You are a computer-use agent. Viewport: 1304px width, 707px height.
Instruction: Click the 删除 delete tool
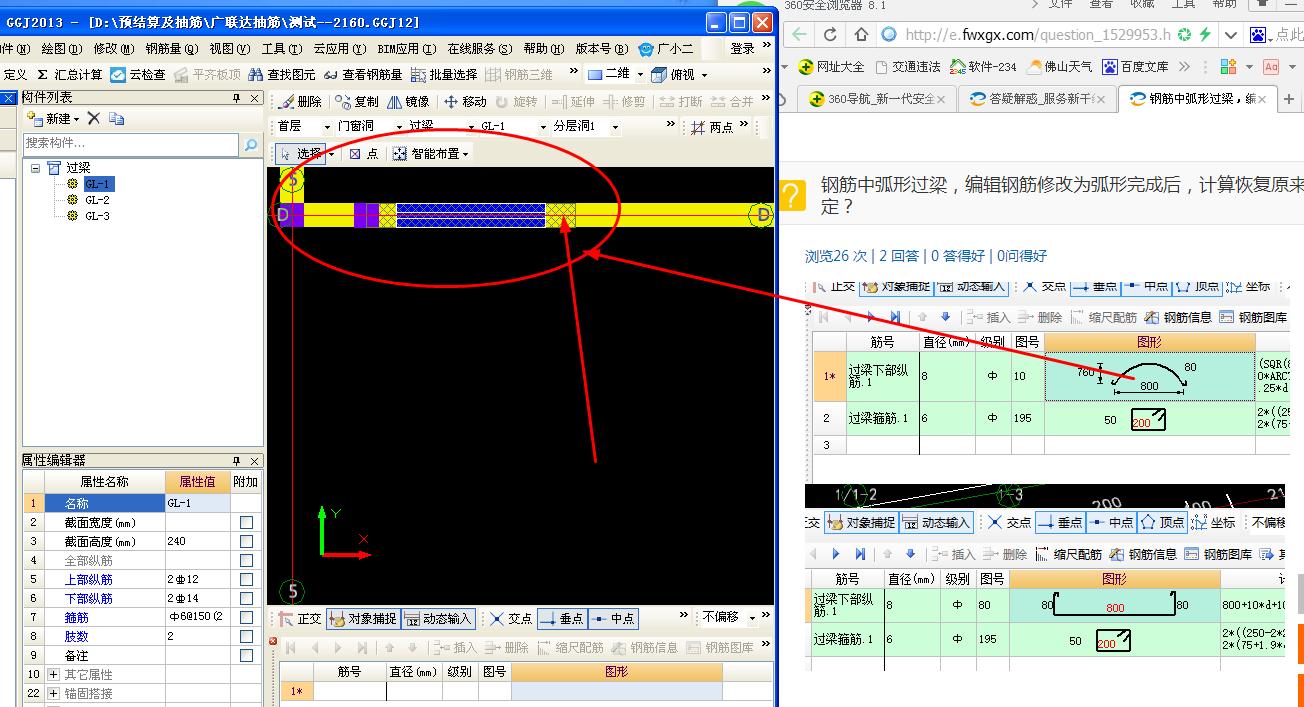click(300, 101)
